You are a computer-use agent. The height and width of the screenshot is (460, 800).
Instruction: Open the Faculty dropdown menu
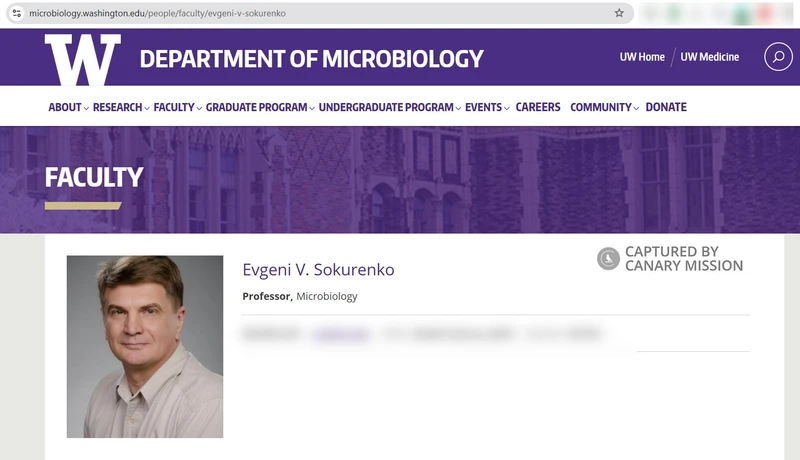(x=178, y=107)
